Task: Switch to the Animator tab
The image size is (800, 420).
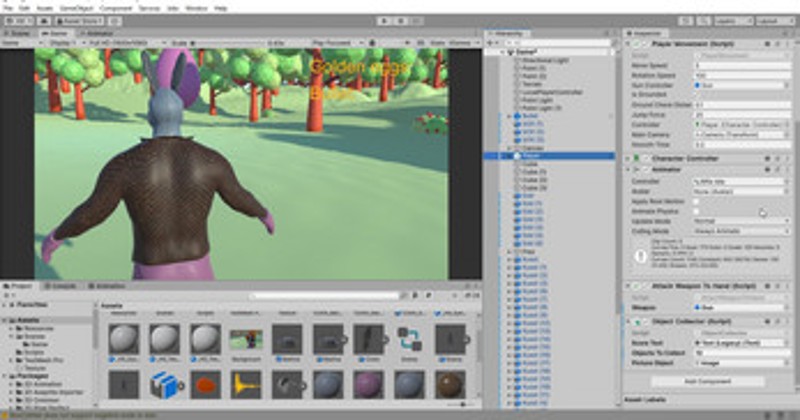Action: [x=98, y=33]
